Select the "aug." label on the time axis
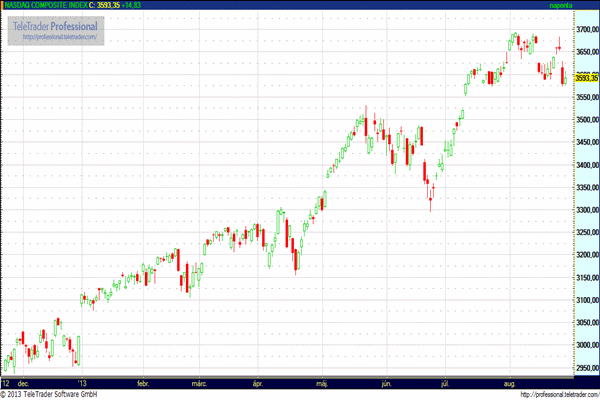This screenshot has height=400, width=600. [x=510, y=382]
